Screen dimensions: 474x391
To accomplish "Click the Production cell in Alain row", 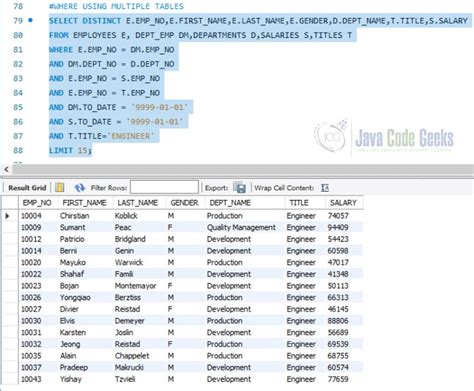I will coord(225,356).
